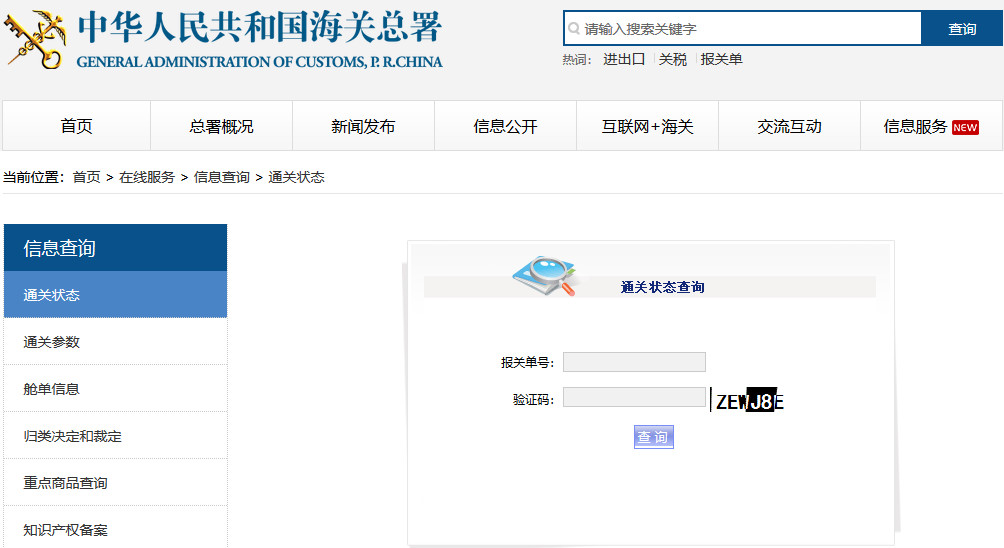Open the 总署概况 menu item
Viewport: 1004px width, 548px height.
[222, 126]
